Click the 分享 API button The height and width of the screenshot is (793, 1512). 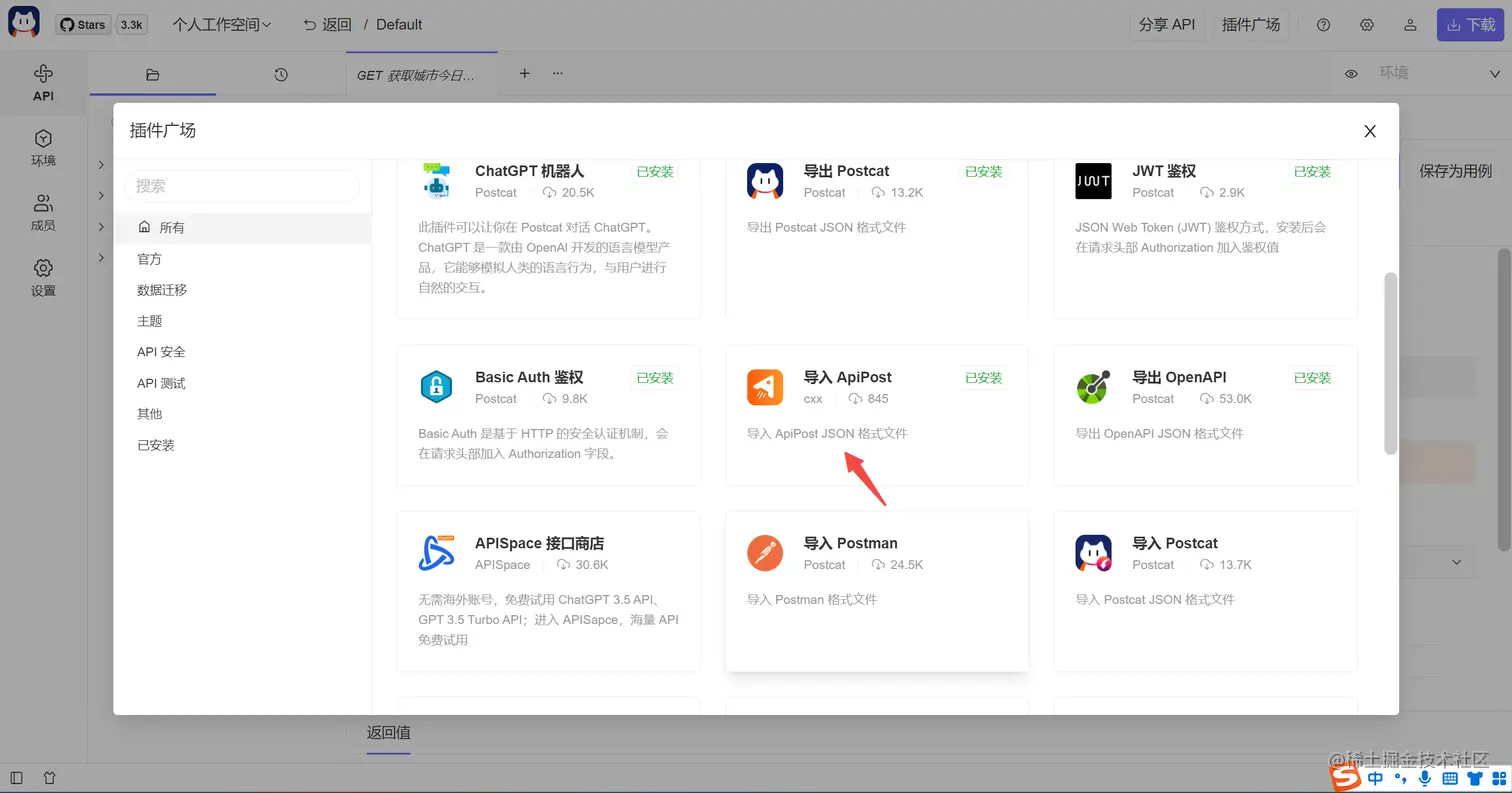click(x=1167, y=25)
